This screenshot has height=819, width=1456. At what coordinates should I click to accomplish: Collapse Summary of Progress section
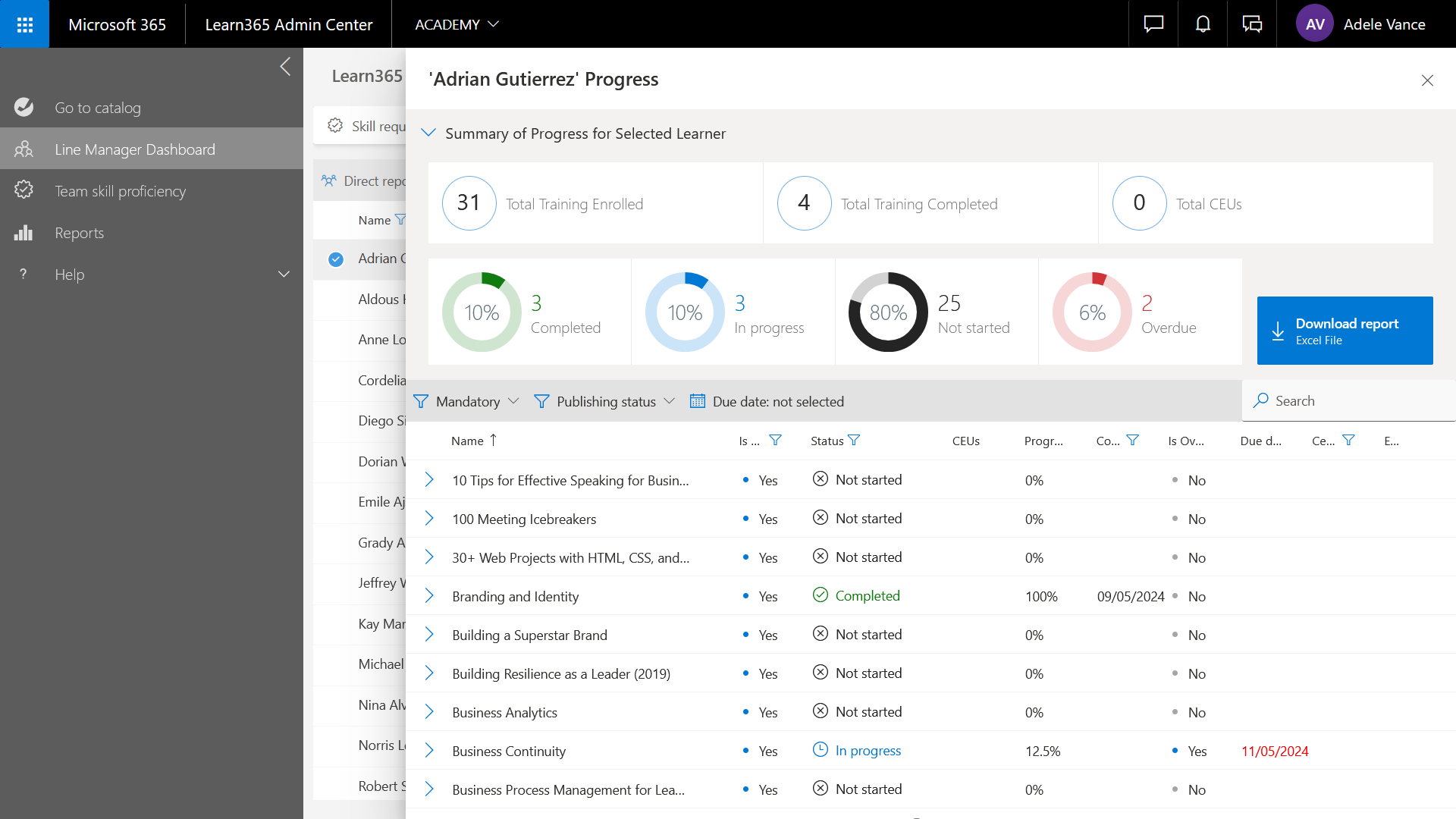coord(428,133)
